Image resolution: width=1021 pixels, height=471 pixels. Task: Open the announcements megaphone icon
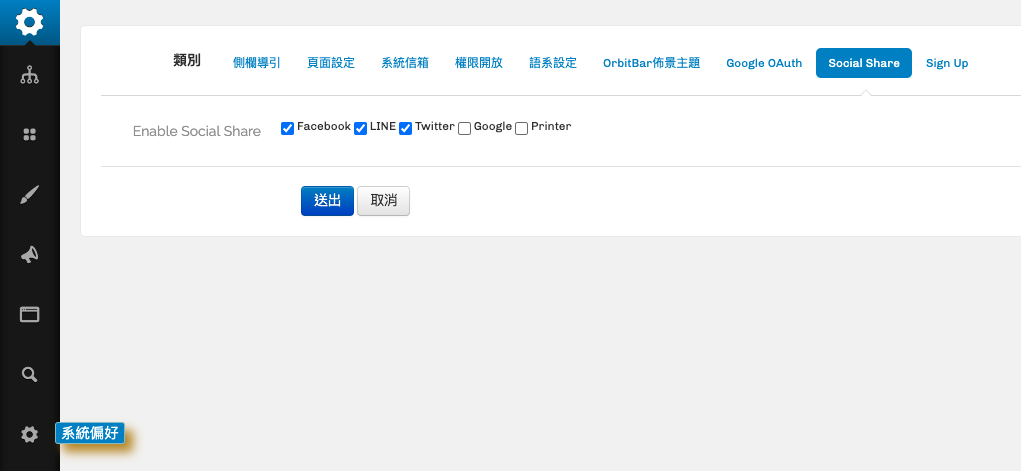pyautogui.click(x=30, y=255)
